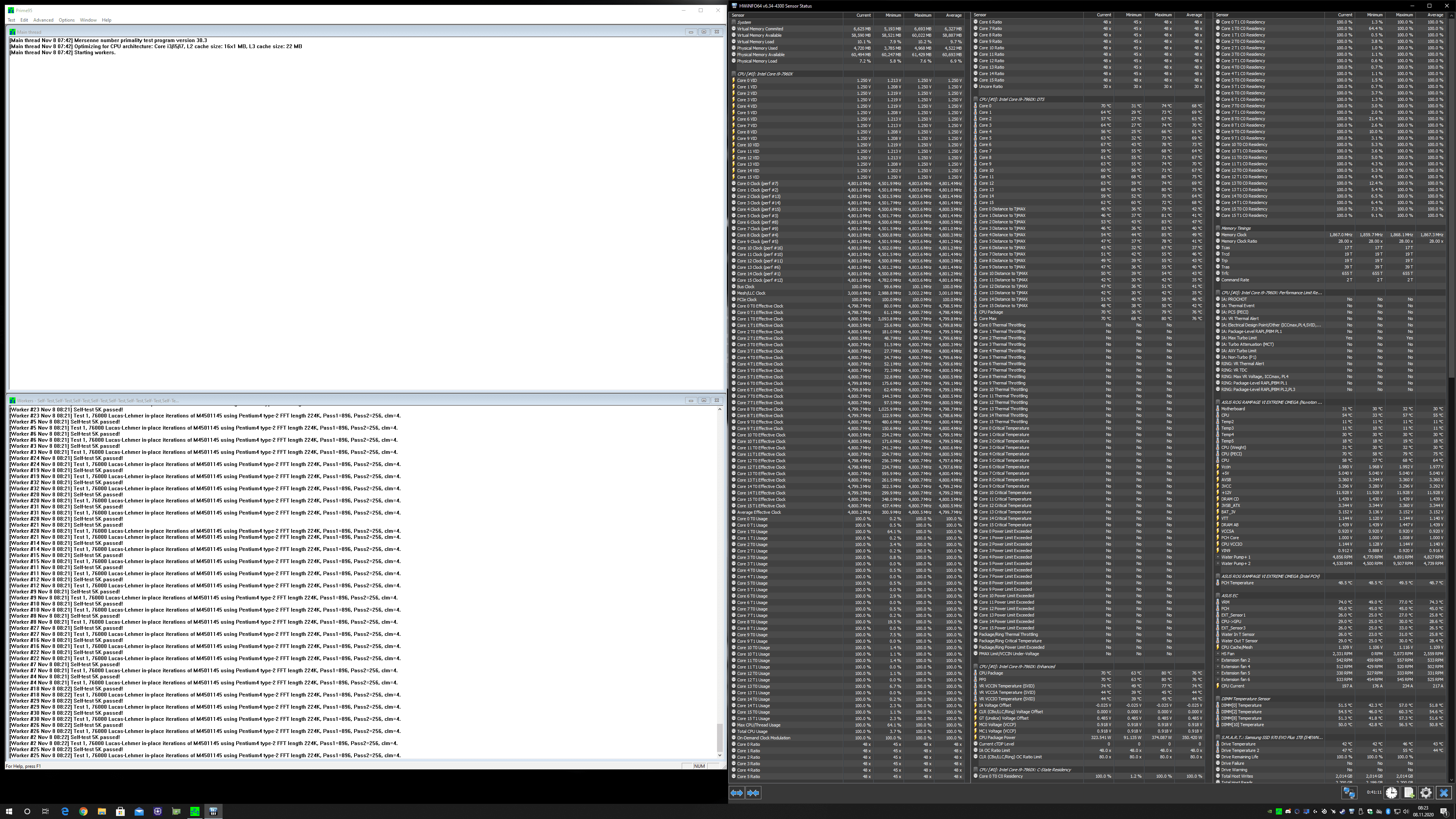Close sensors with the blue X icon
1456x819 pixels.
pos(1443,793)
